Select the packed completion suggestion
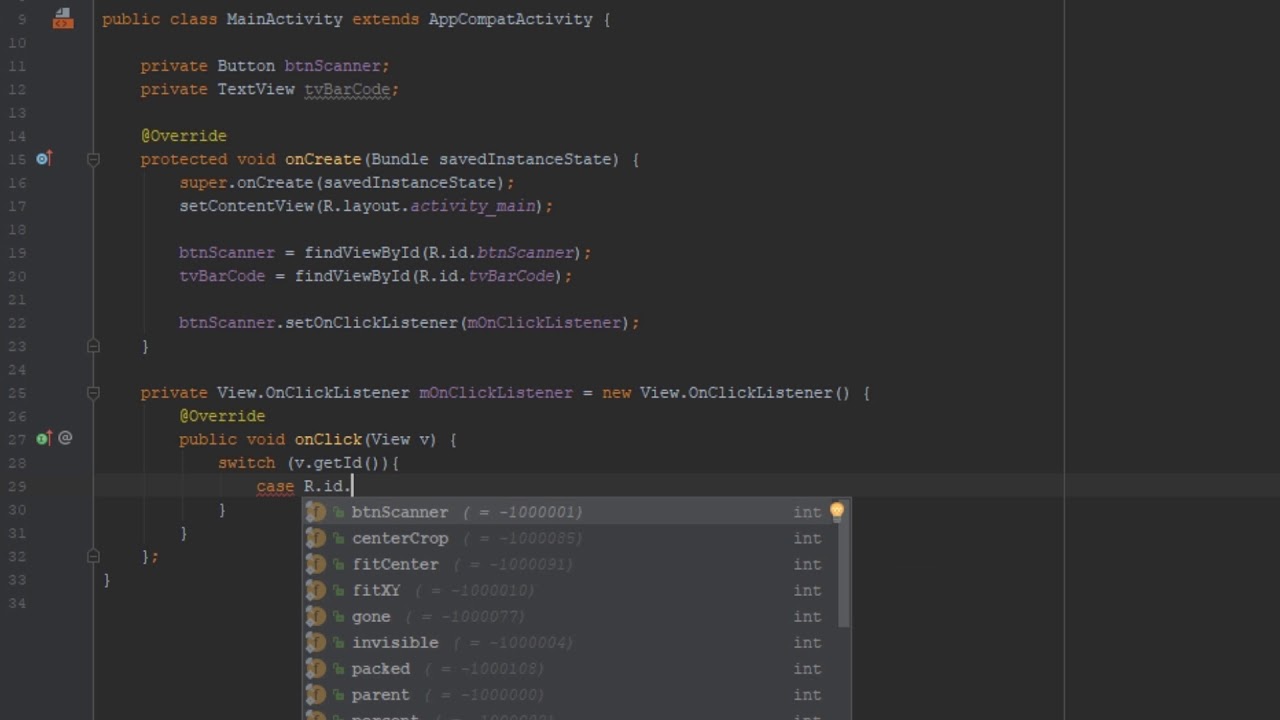The height and width of the screenshot is (720, 1280). pyautogui.click(x=569, y=668)
